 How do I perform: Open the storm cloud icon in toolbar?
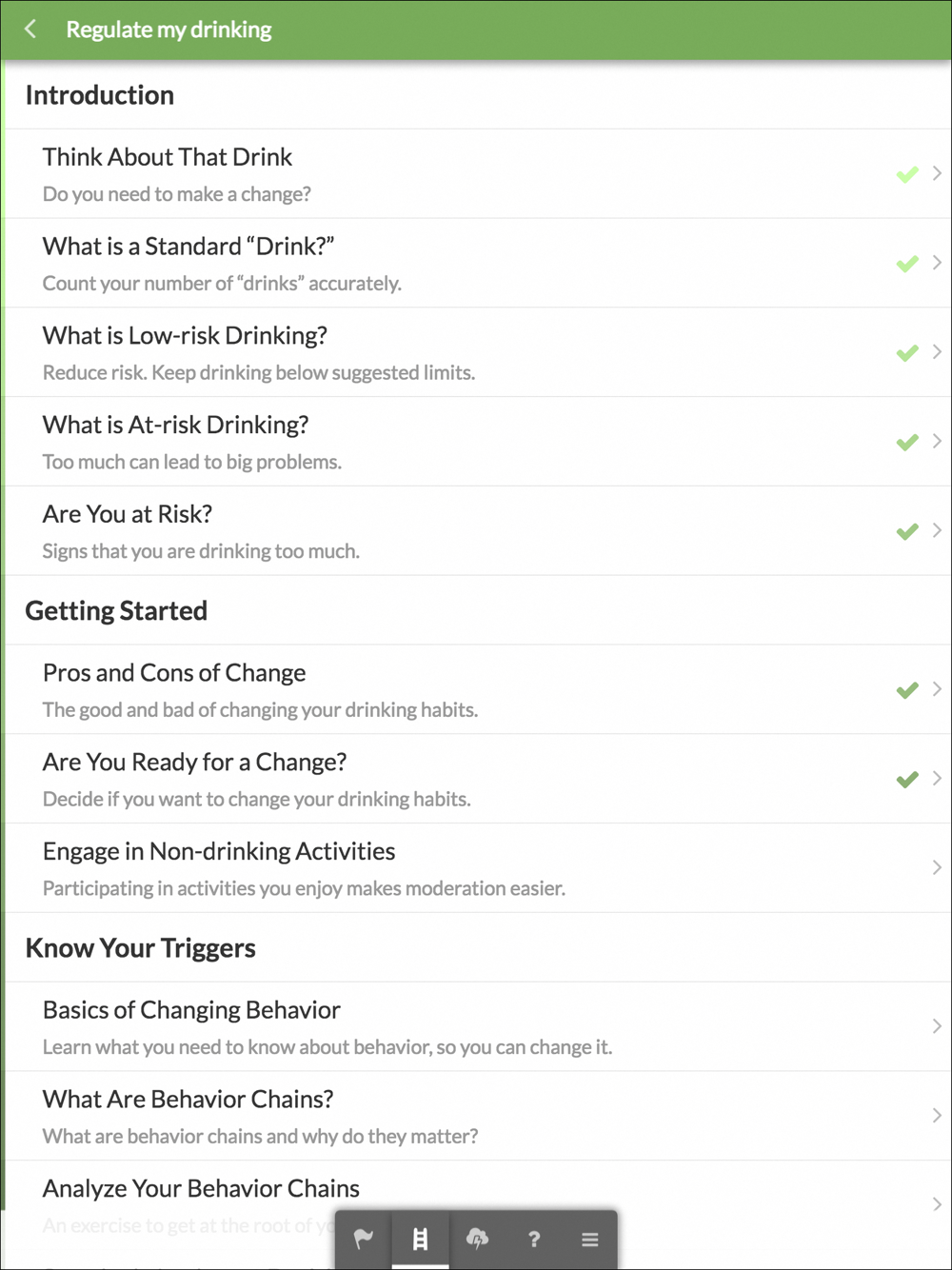[x=477, y=1239]
